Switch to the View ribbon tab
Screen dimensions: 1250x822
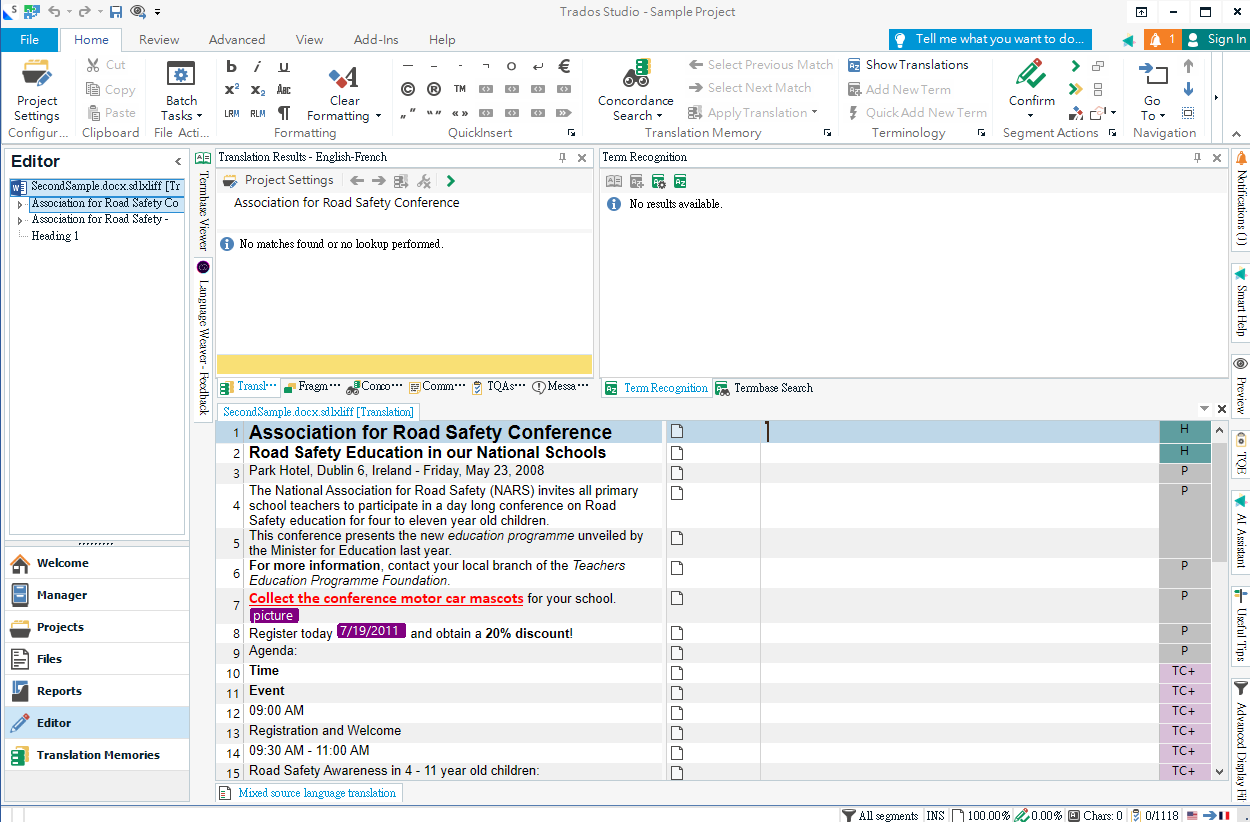[309, 40]
